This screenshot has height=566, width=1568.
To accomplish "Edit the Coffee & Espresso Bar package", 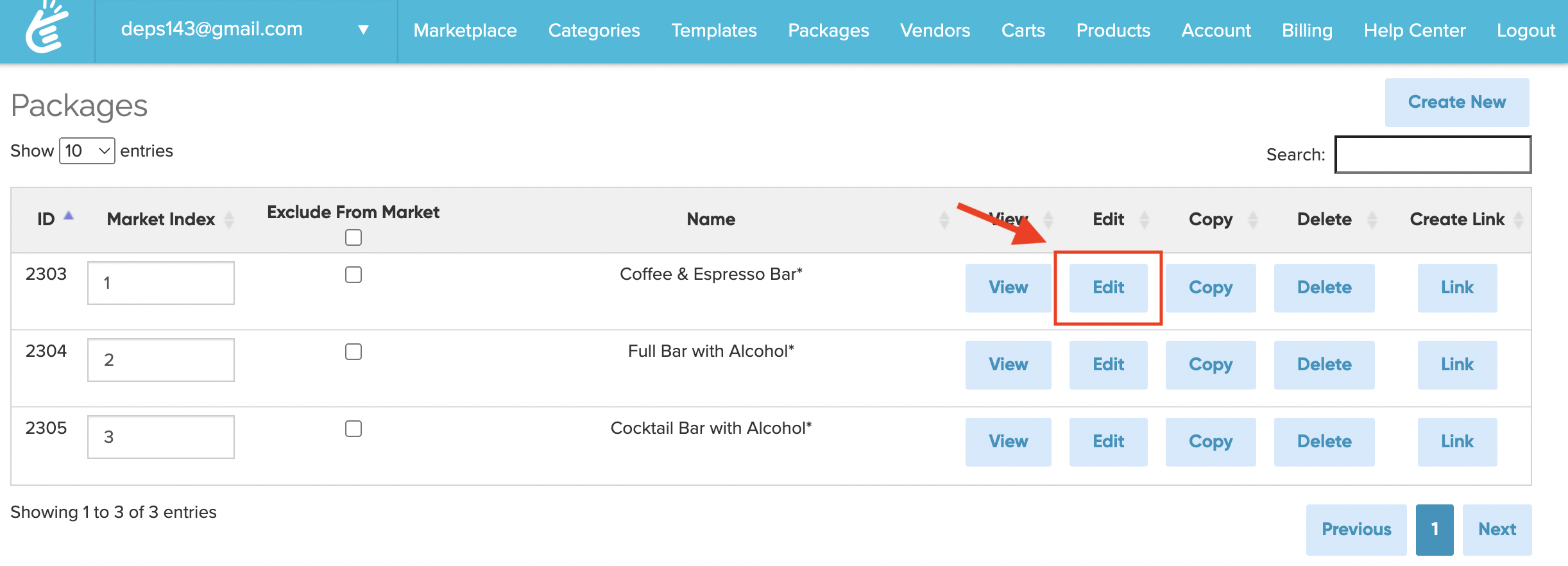I will point(1108,287).
